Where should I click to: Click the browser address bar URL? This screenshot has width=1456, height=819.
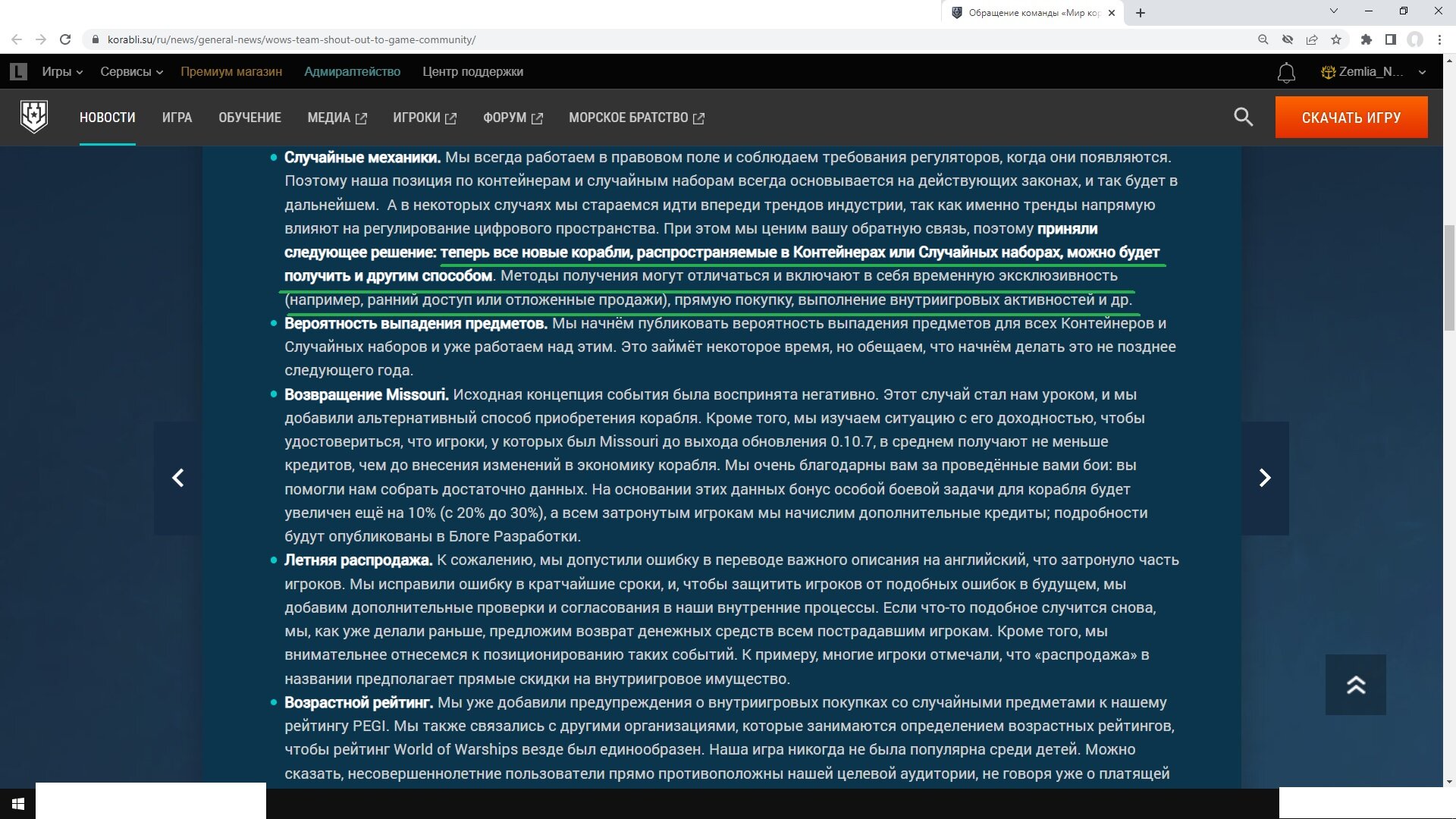tap(291, 39)
